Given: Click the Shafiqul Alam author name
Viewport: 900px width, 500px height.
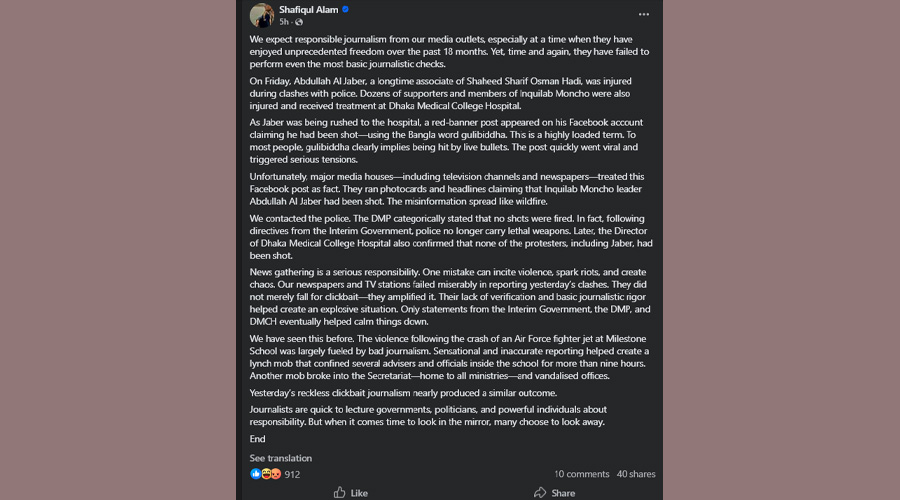Looking at the screenshot, I should (308, 9).
